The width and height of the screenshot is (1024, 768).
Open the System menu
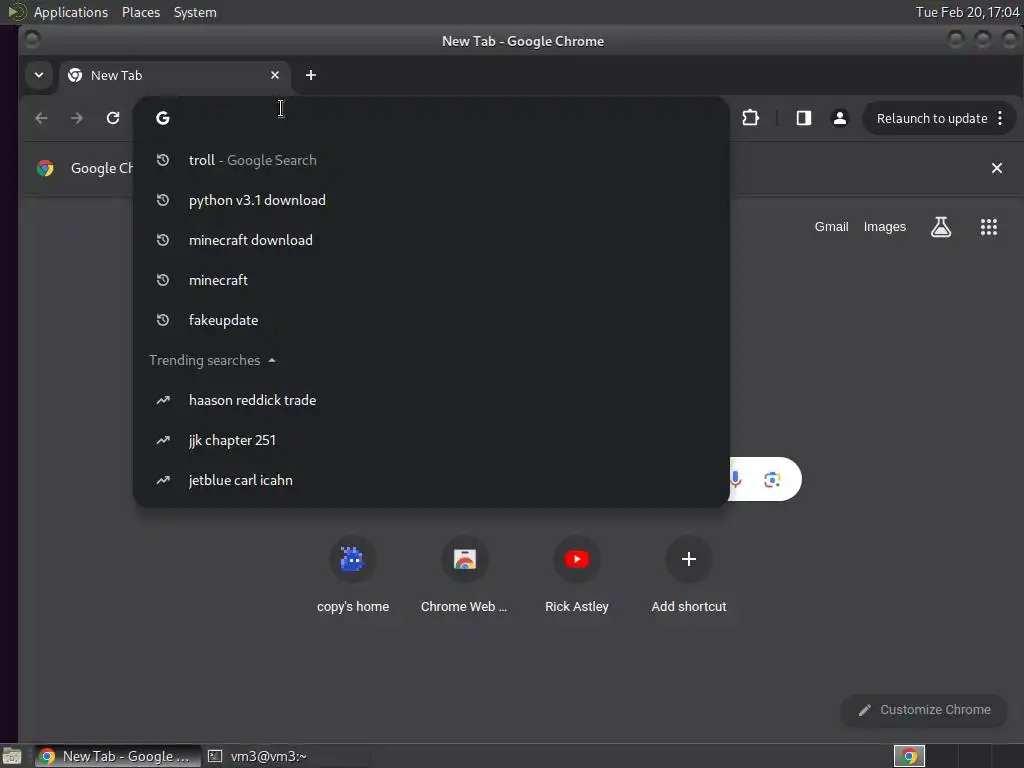(x=195, y=12)
